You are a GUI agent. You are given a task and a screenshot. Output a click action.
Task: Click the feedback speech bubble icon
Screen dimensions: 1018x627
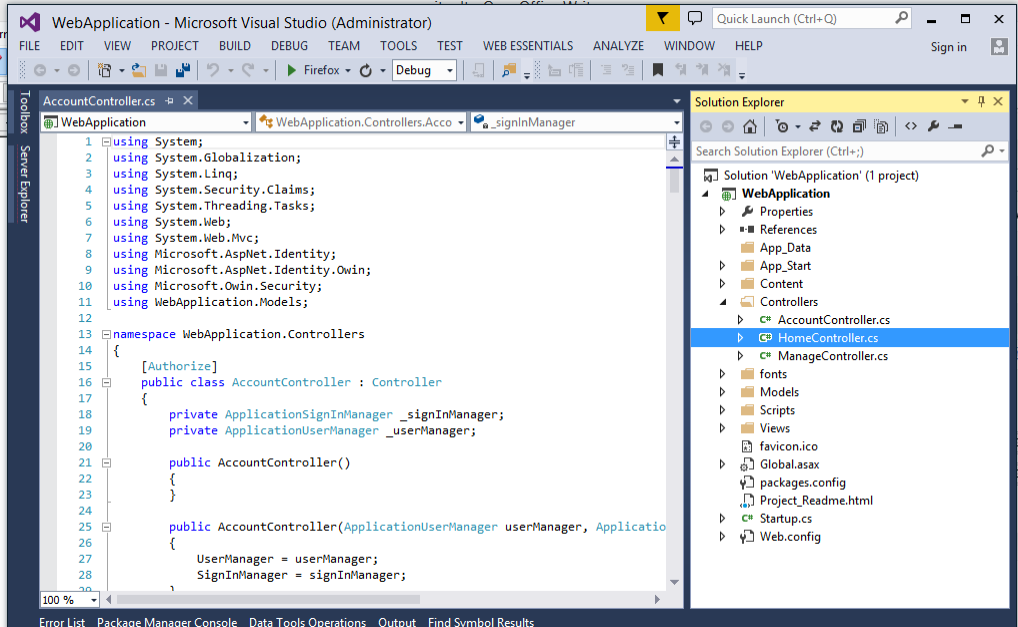(x=695, y=18)
